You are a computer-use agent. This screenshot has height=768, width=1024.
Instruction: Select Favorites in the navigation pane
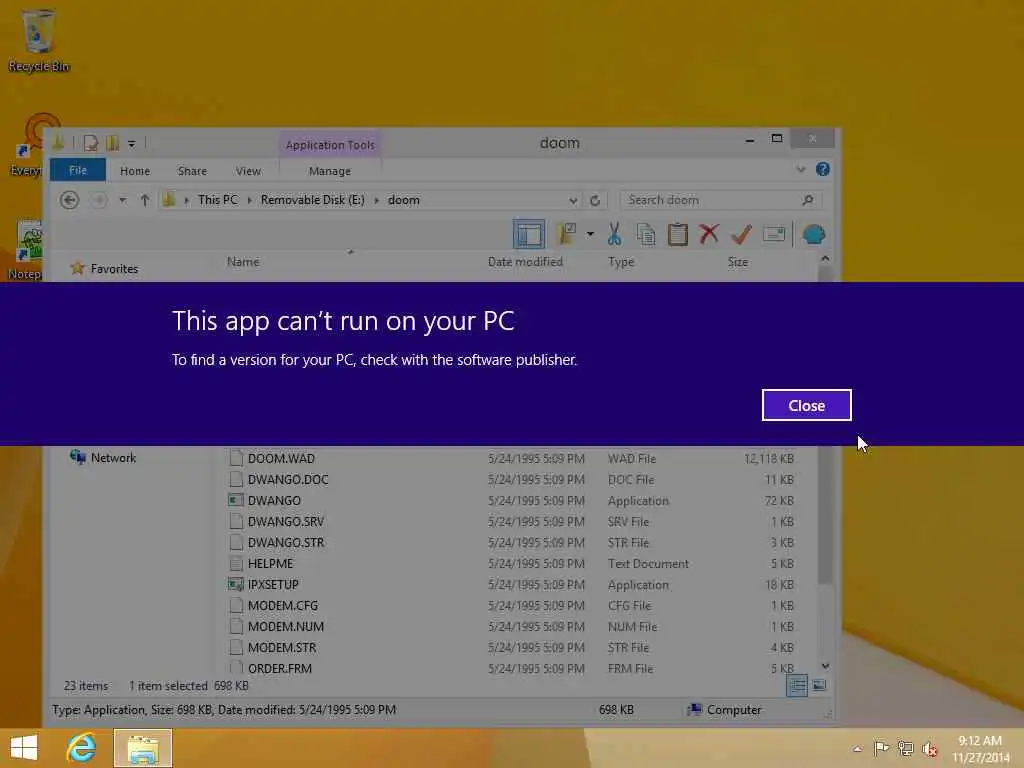[x=114, y=268]
